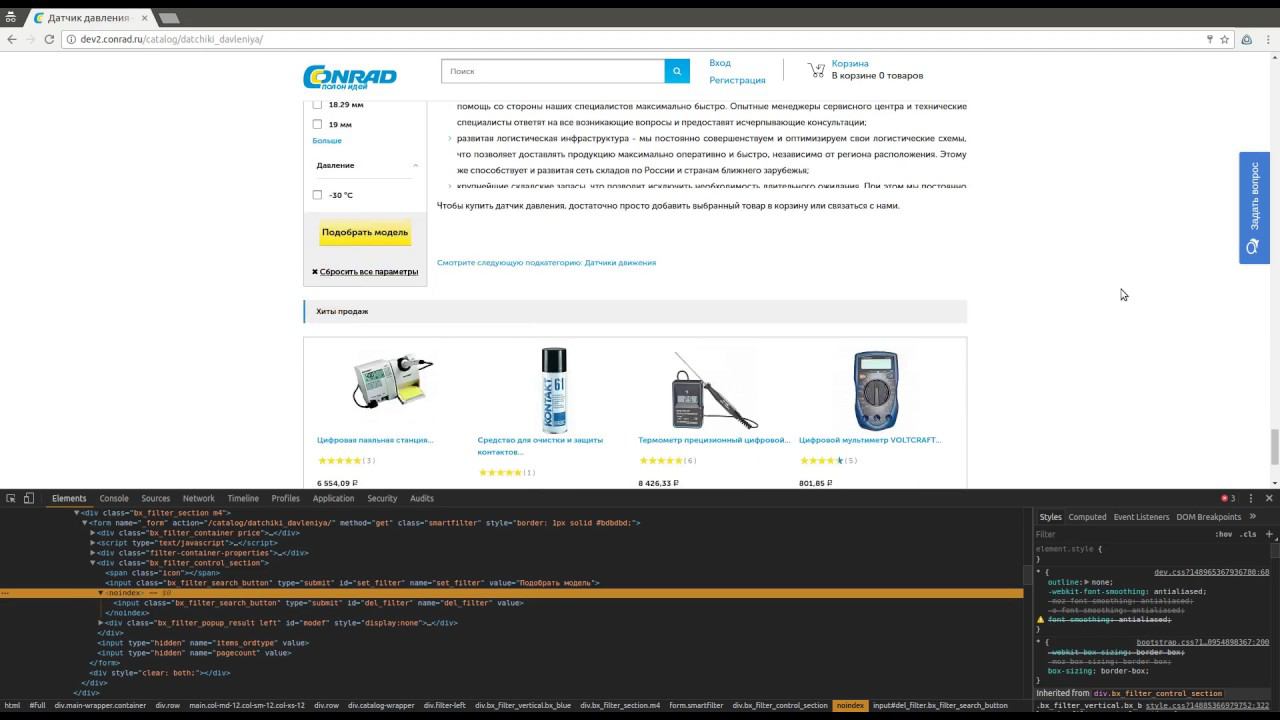Open the DOM Breakpoints tab
Screen dimensions: 1280x720
pos(1208,517)
